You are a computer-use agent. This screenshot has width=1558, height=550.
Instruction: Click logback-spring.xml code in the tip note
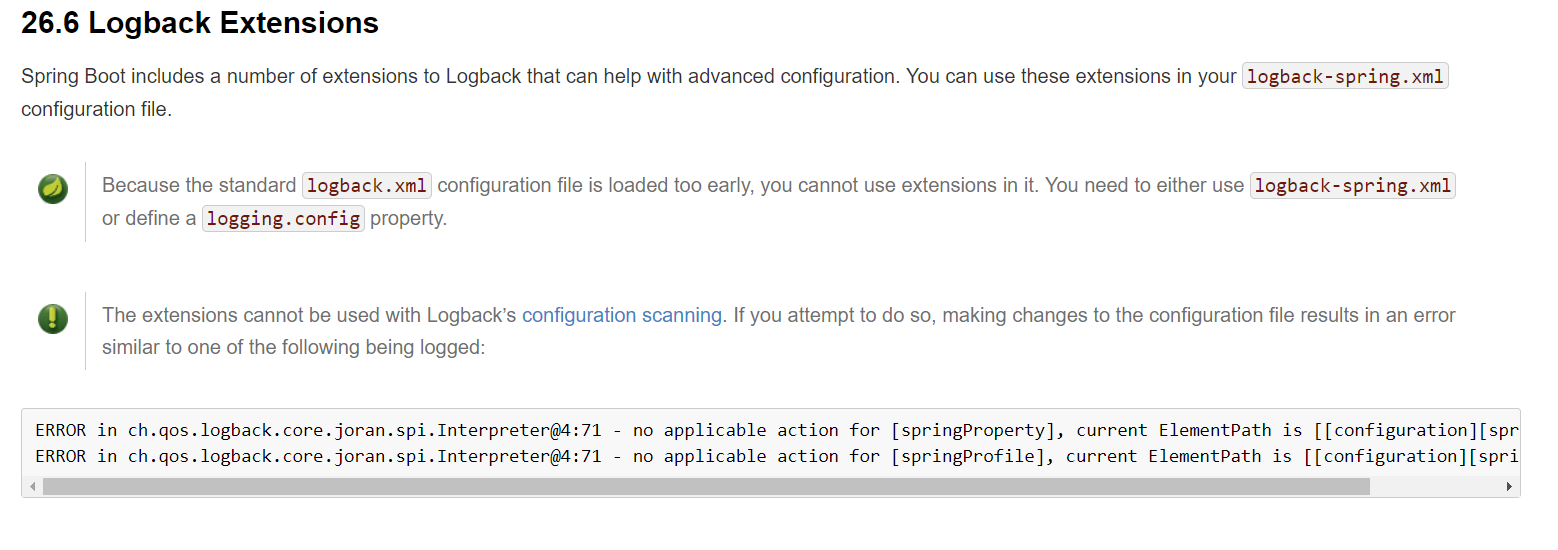(x=1352, y=186)
